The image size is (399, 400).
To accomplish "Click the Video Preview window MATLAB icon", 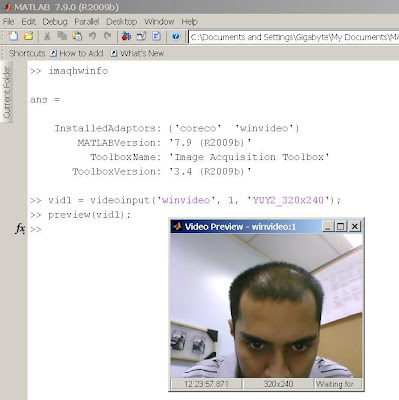I will [177, 227].
